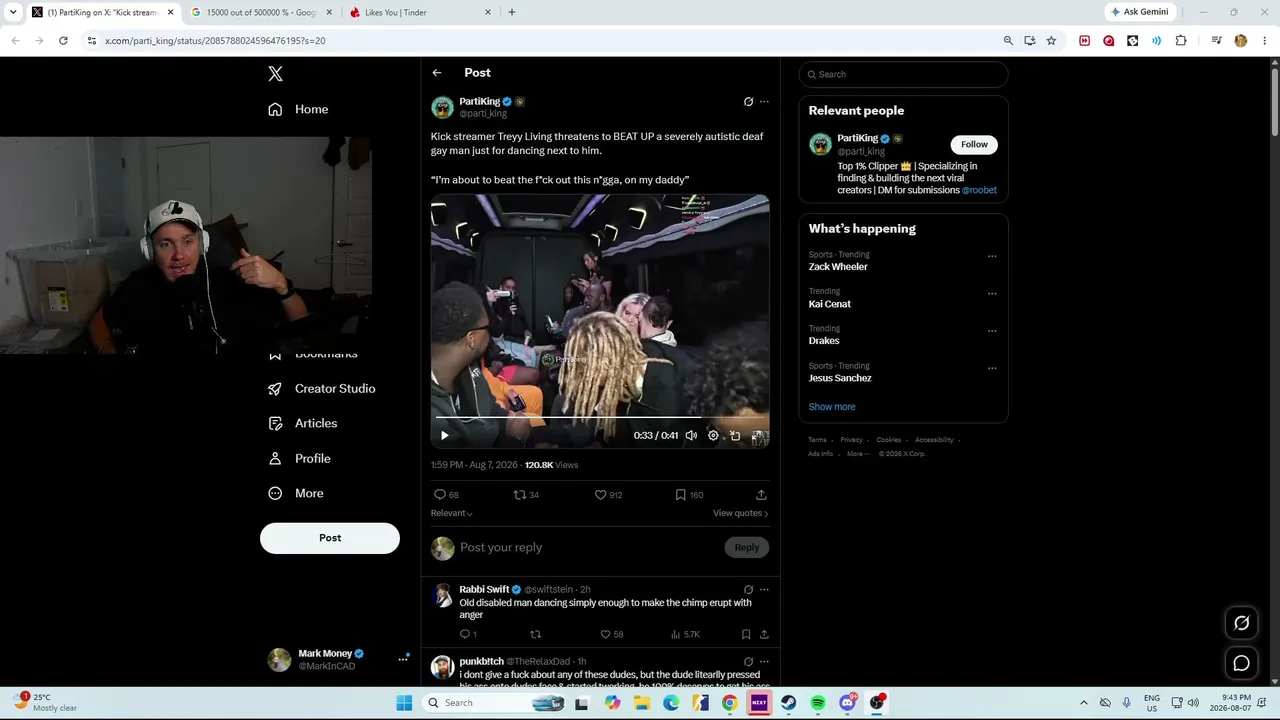Open a new browser tab

tap(512, 12)
